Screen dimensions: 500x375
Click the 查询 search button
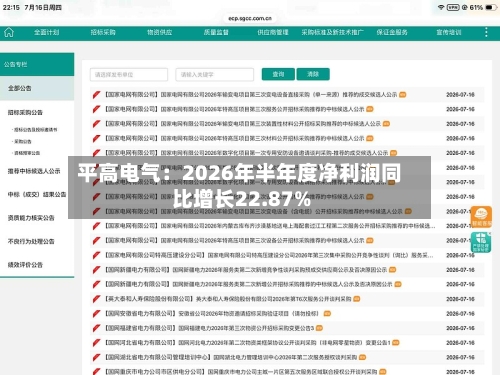[x=278, y=74]
